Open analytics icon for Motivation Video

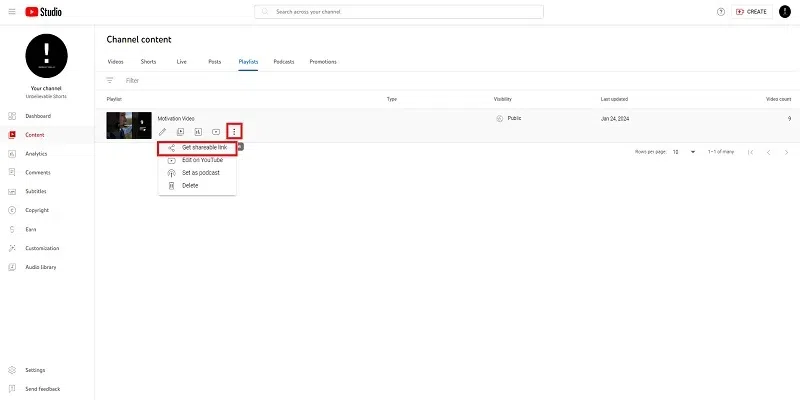[198, 132]
